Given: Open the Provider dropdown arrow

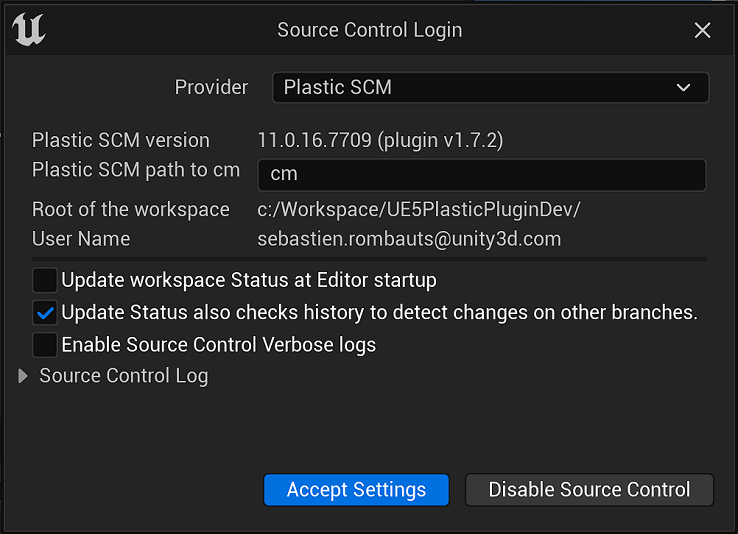Looking at the screenshot, I should 683,88.
